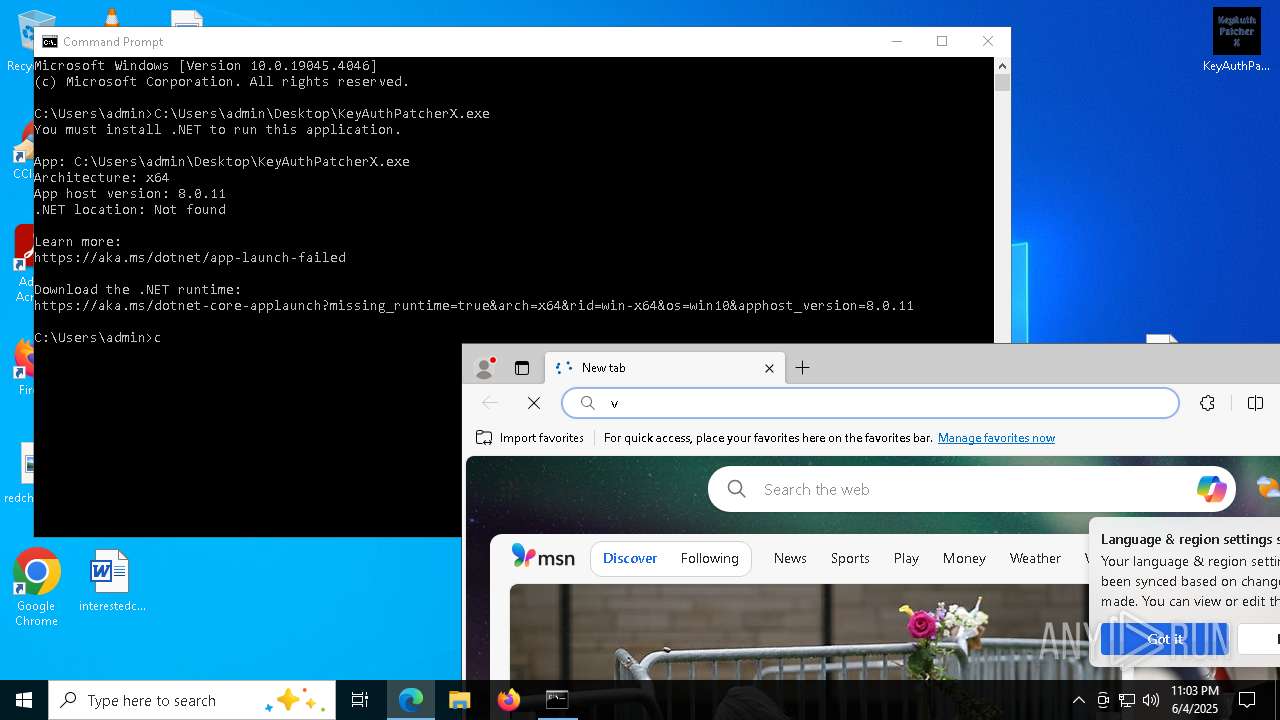Select interestedc Word document on desktop
This screenshot has width=1280, height=720.
pyautogui.click(x=112, y=581)
